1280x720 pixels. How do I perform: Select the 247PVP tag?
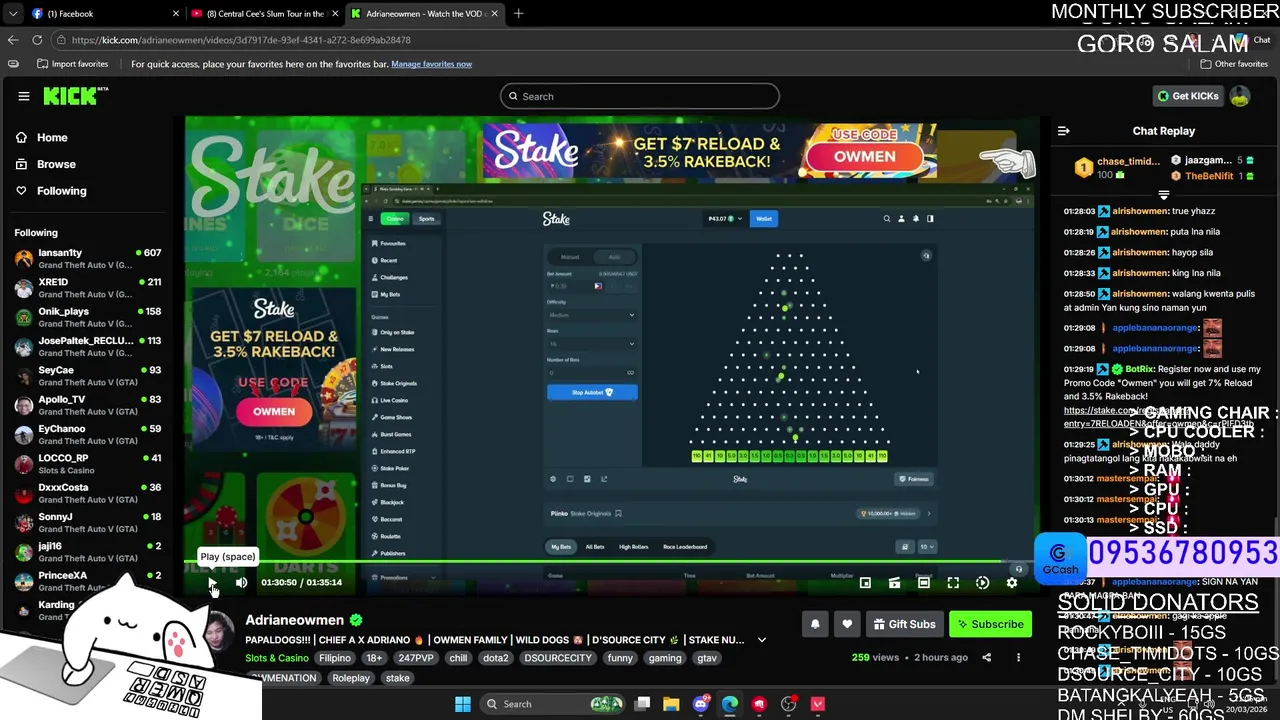coord(415,658)
